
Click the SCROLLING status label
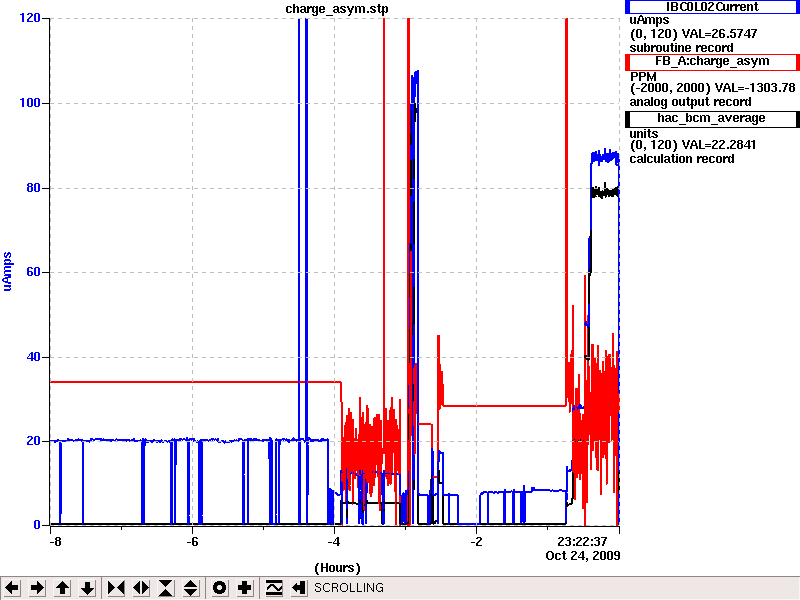349,588
